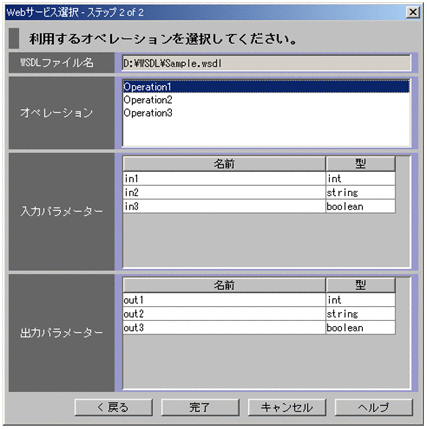
Task: Click the キャンセル (Cancel) button
Action: point(287,407)
